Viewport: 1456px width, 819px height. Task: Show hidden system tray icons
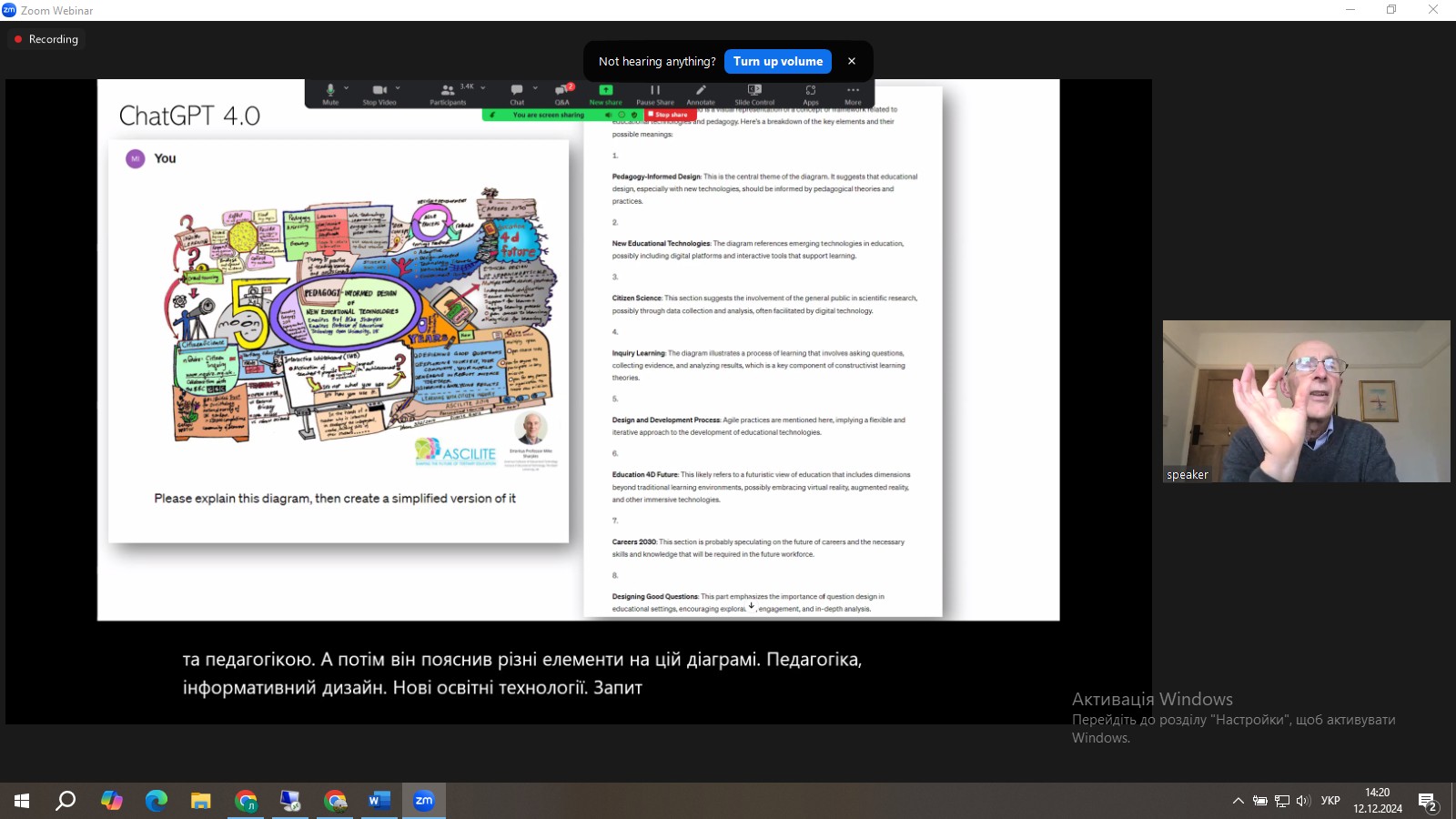click(1239, 801)
